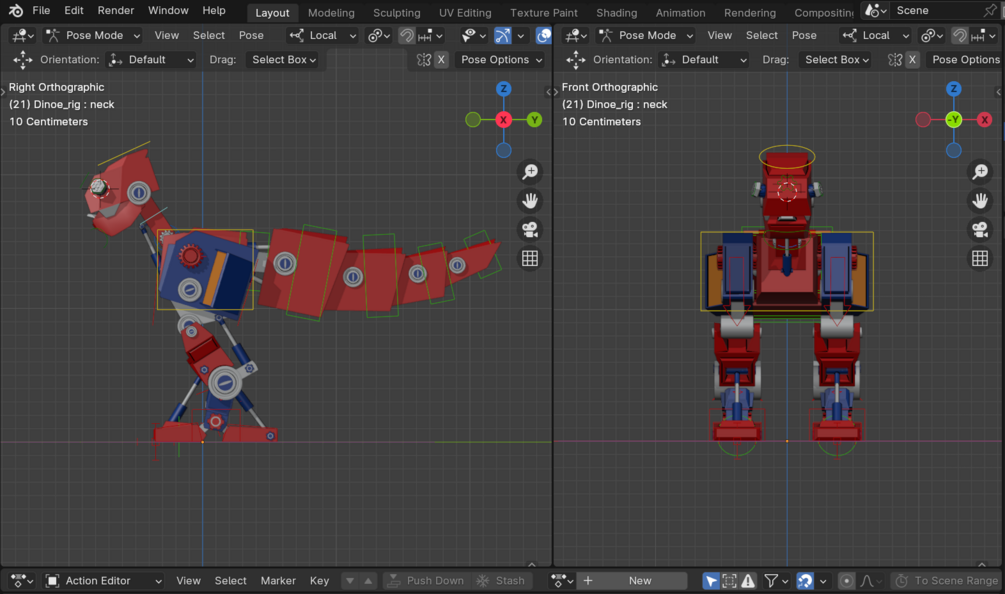Click the pan hand icon in left viewport

point(530,201)
